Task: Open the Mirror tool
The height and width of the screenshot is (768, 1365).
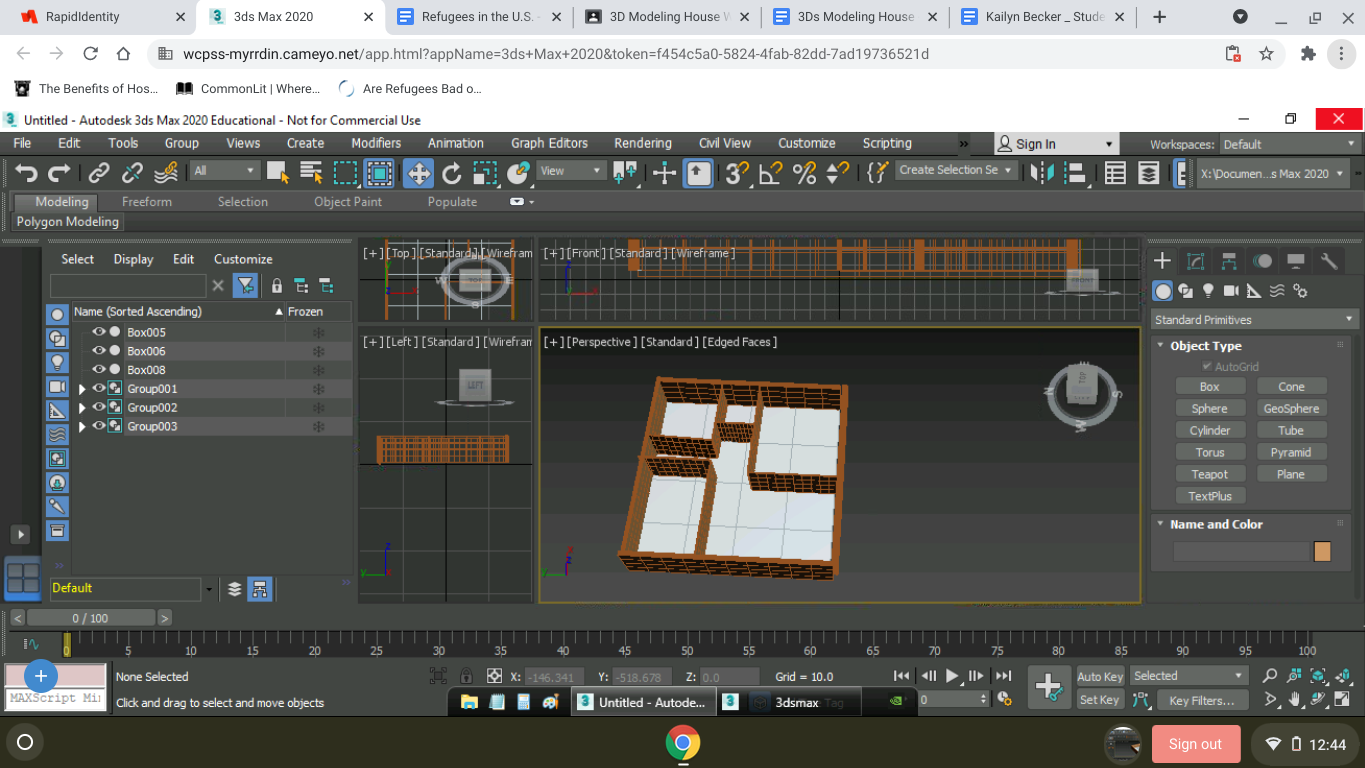Action: [1040, 170]
